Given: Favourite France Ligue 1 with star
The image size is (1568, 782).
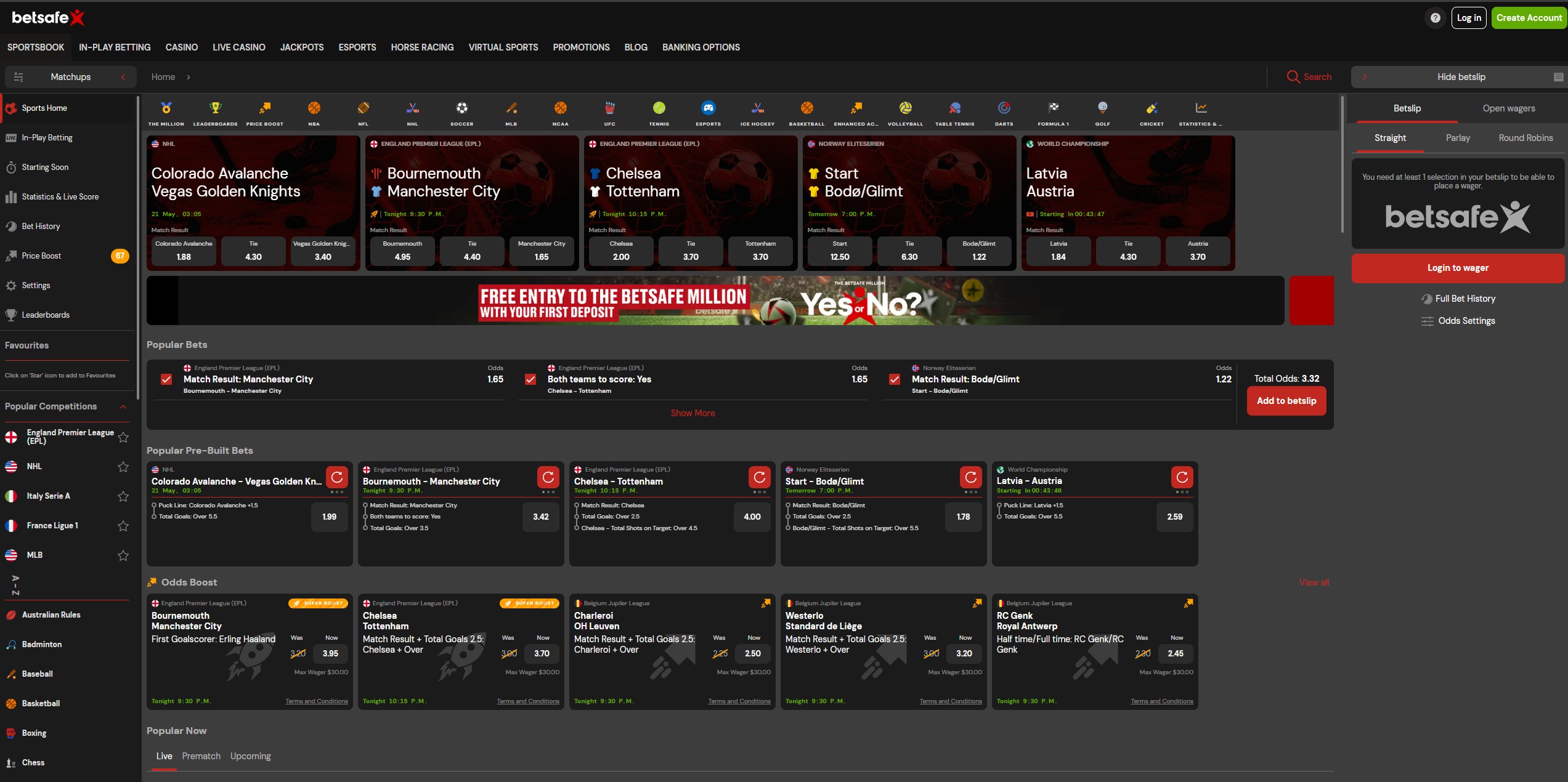Looking at the screenshot, I should coord(123,526).
